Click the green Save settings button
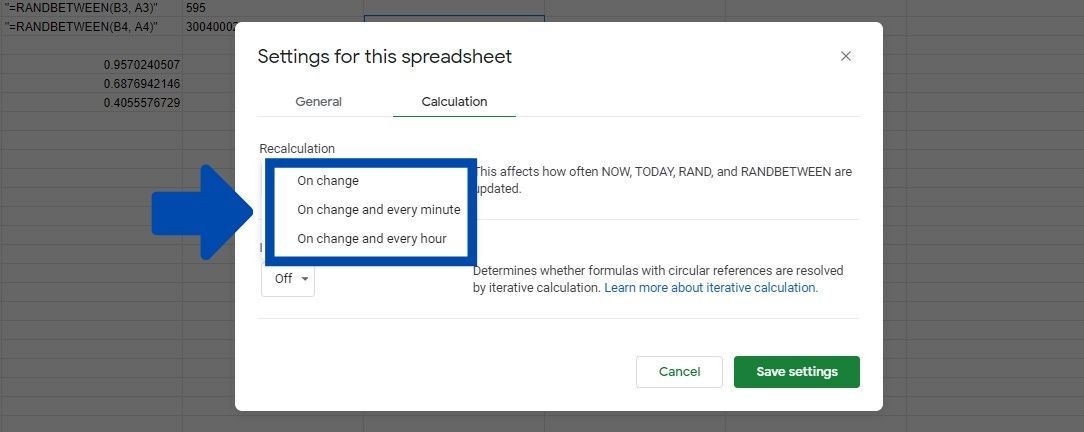This screenshot has width=1084, height=432. (x=796, y=372)
